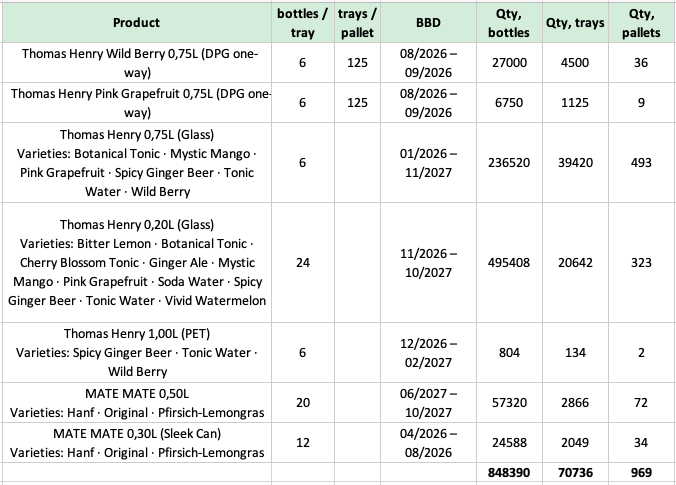Click the MATE MATE 0,30L (Sleek Can) cell

pyautogui.click(x=137, y=443)
